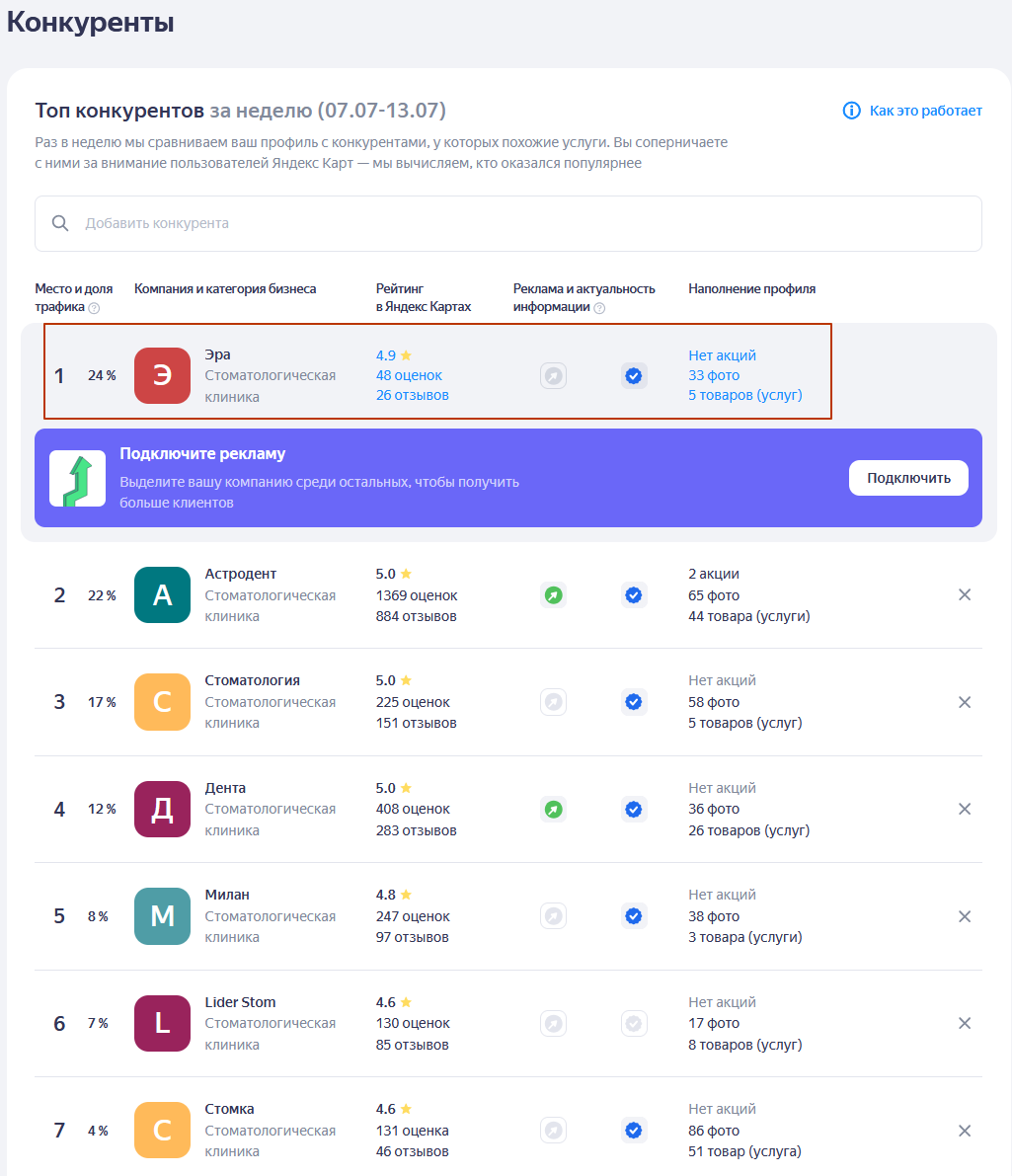Image resolution: width=1012 pixels, height=1176 pixels.
Task: Remove Стоматология from competitors
Action: click(965, 702)
